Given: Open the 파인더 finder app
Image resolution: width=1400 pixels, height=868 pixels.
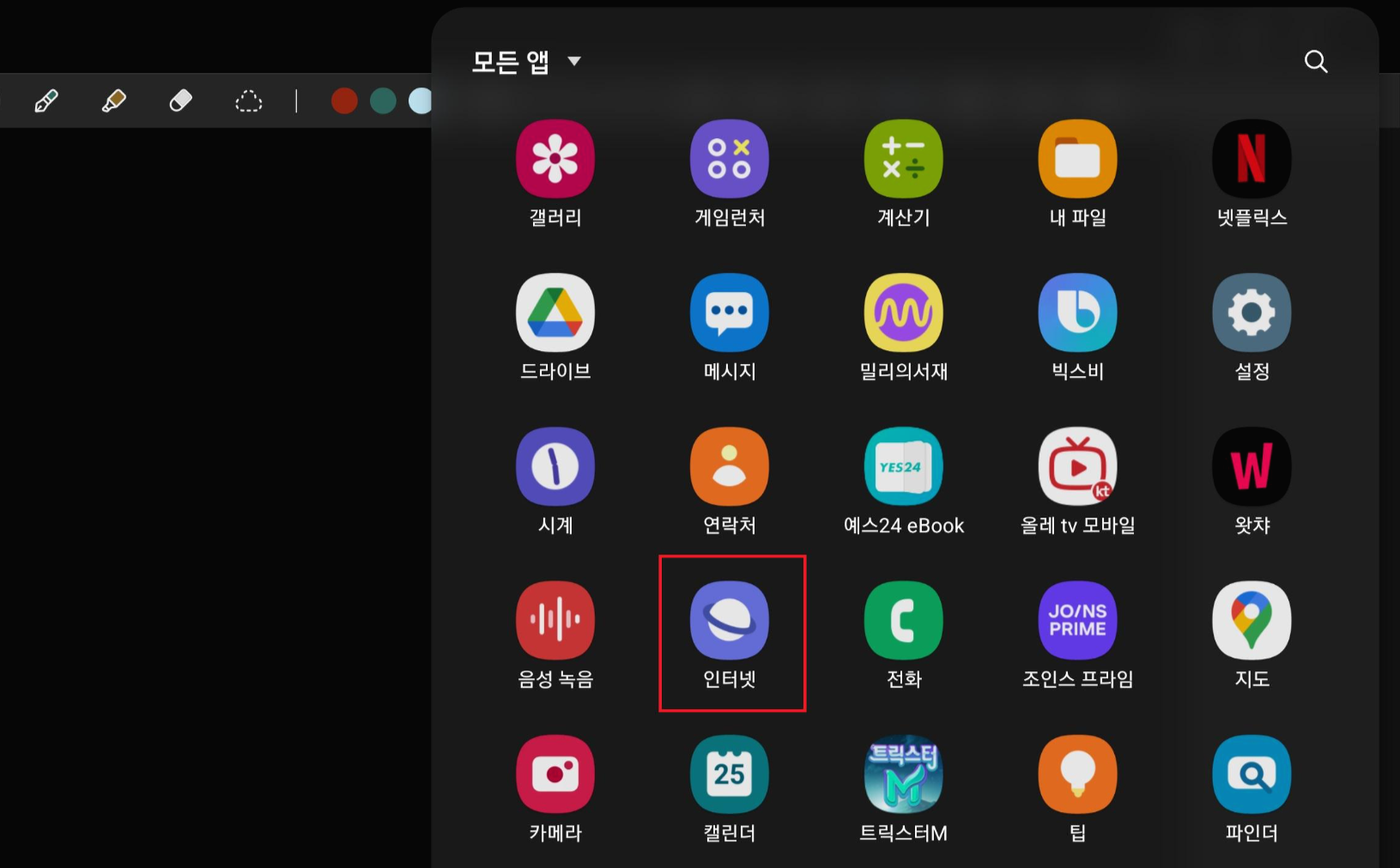Looking at the screenshot, I should click(x=1252, y=774).
